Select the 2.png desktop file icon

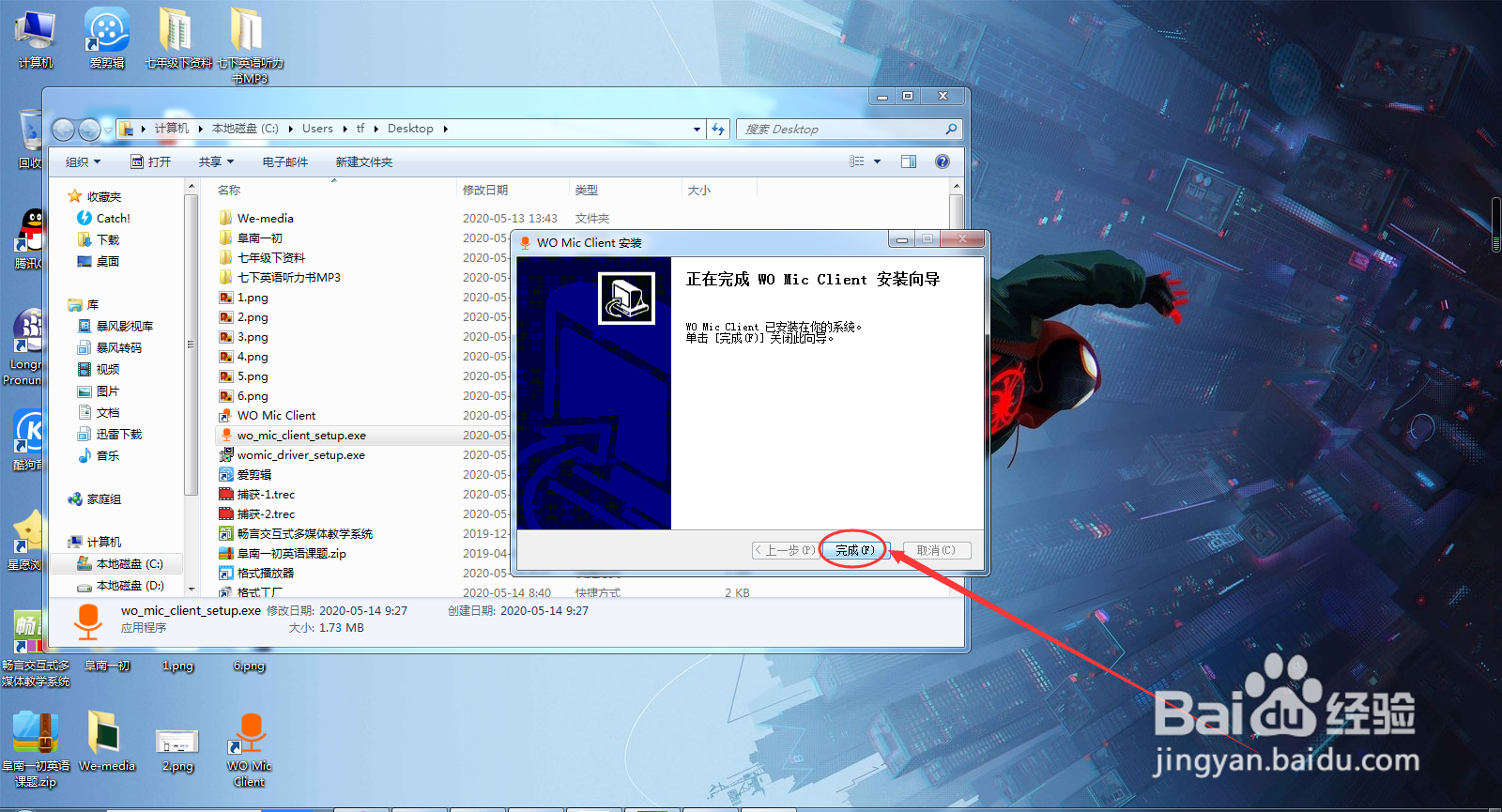point(177,749)
